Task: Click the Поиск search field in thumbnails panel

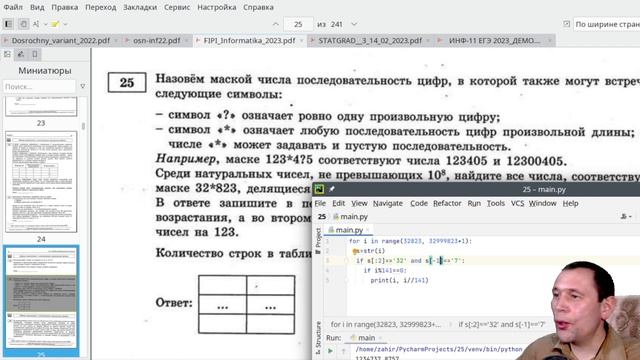Action: point(39,87)
